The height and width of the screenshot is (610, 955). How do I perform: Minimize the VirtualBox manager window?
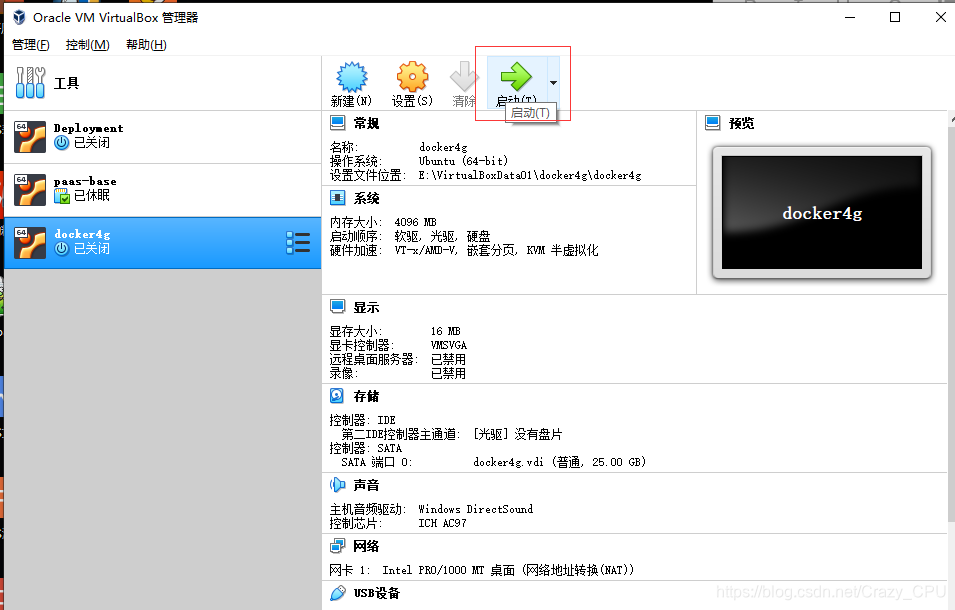click(x=850, y=17)
